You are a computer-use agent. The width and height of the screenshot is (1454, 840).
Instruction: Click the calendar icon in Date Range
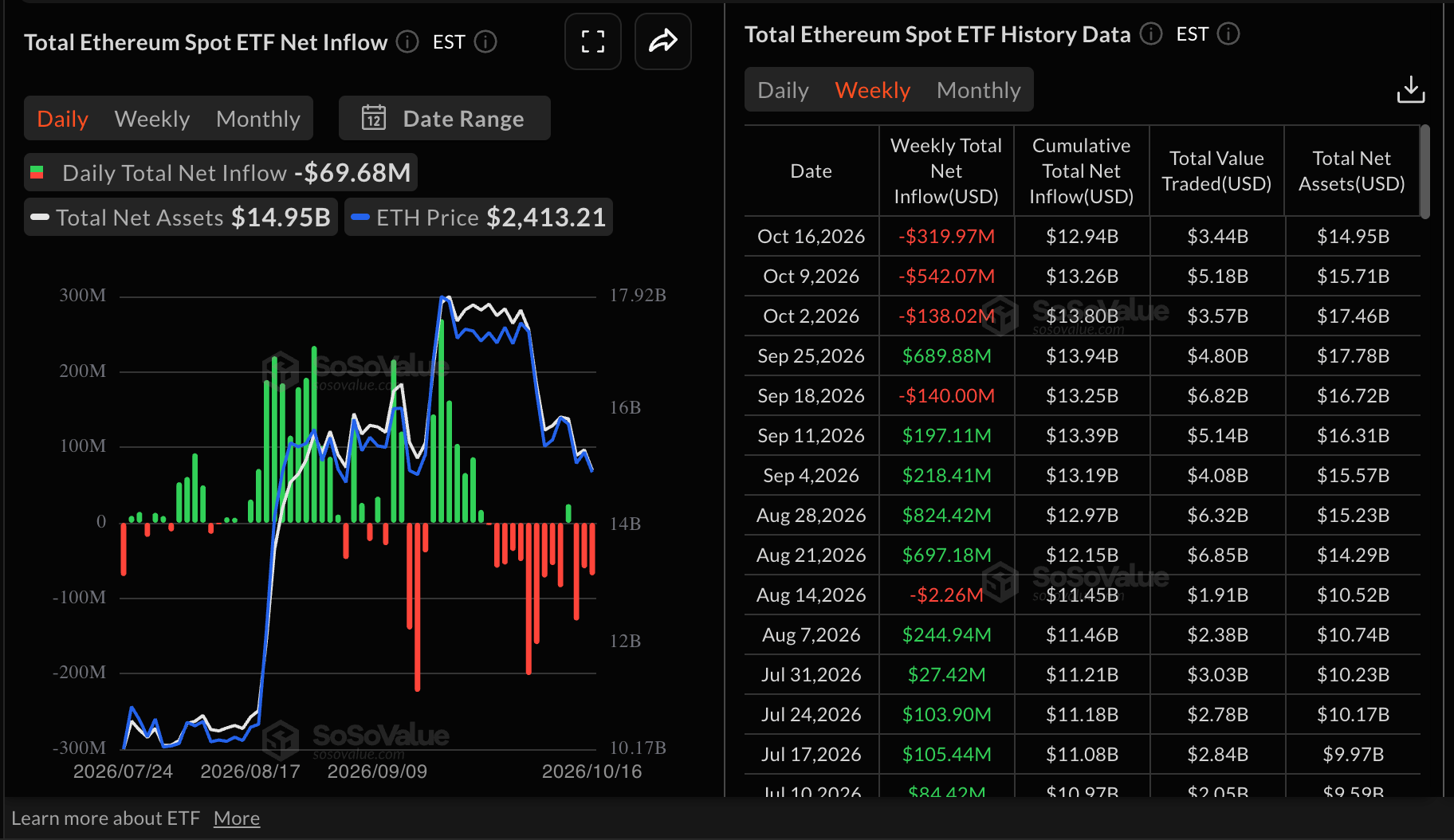(374, 118)
